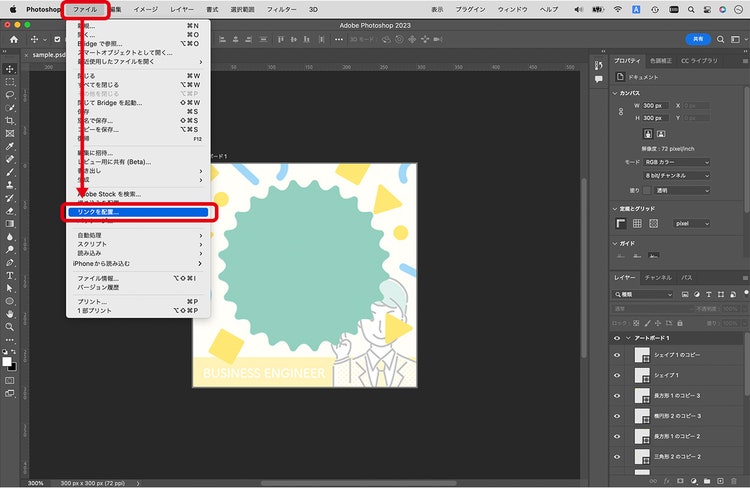Open search via magnifier near Share button

(x=720, y=40)
